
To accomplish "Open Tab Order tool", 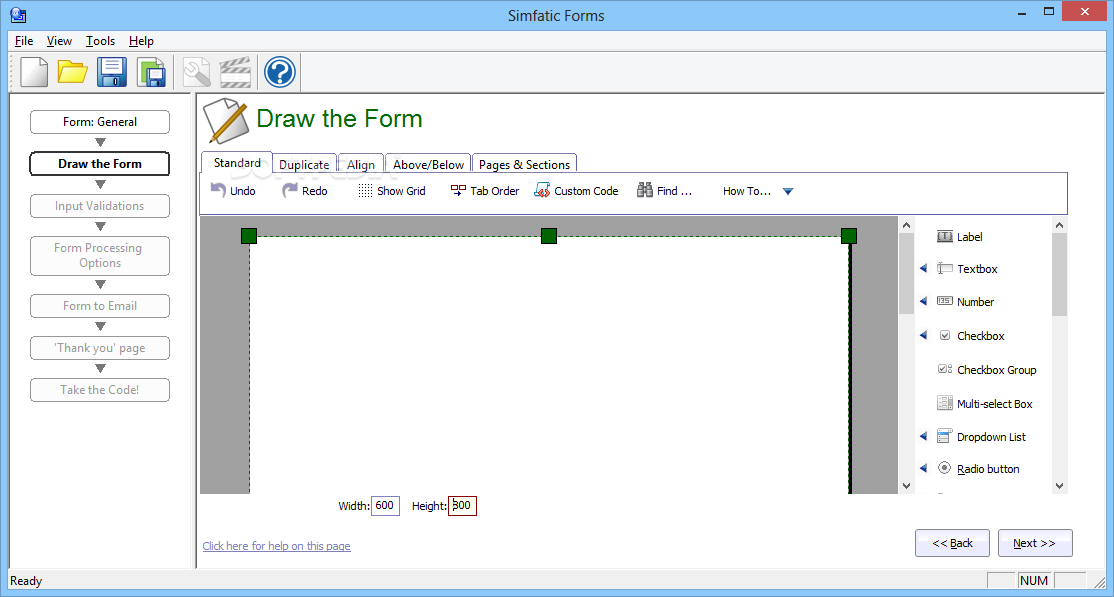I will click(x=485, y=190).
